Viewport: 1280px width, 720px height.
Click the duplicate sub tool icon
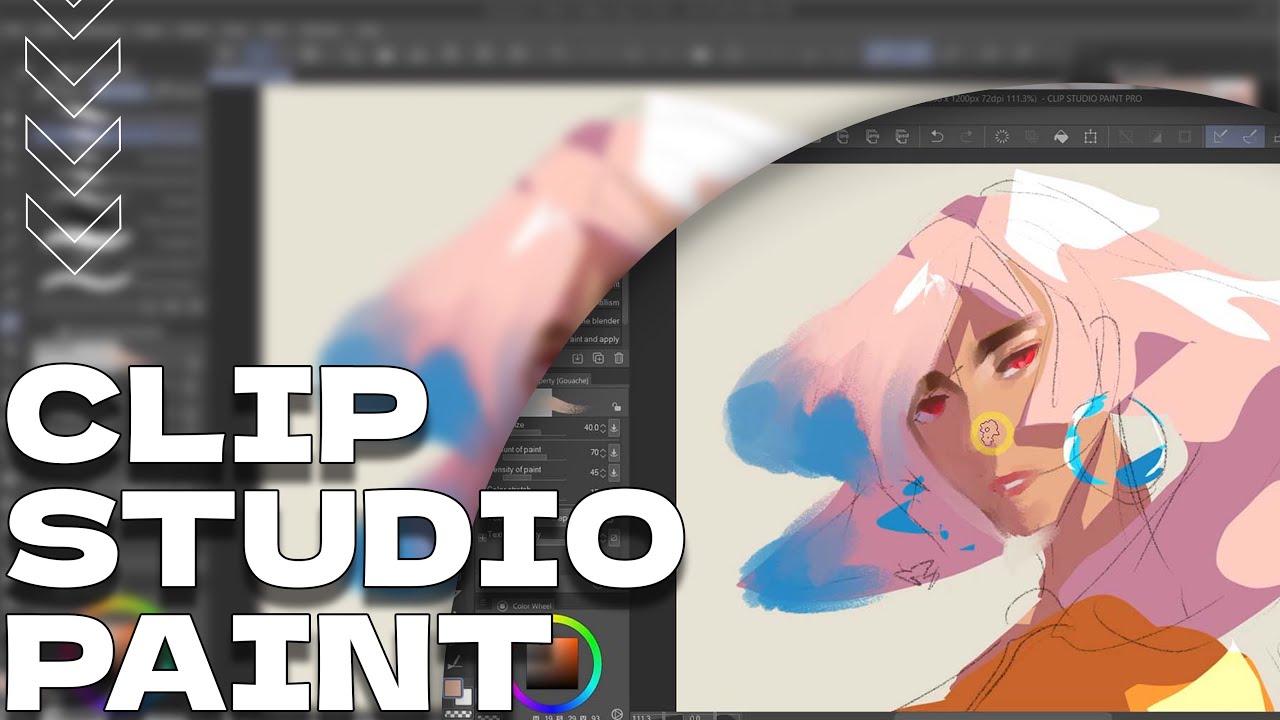point(598,358)
